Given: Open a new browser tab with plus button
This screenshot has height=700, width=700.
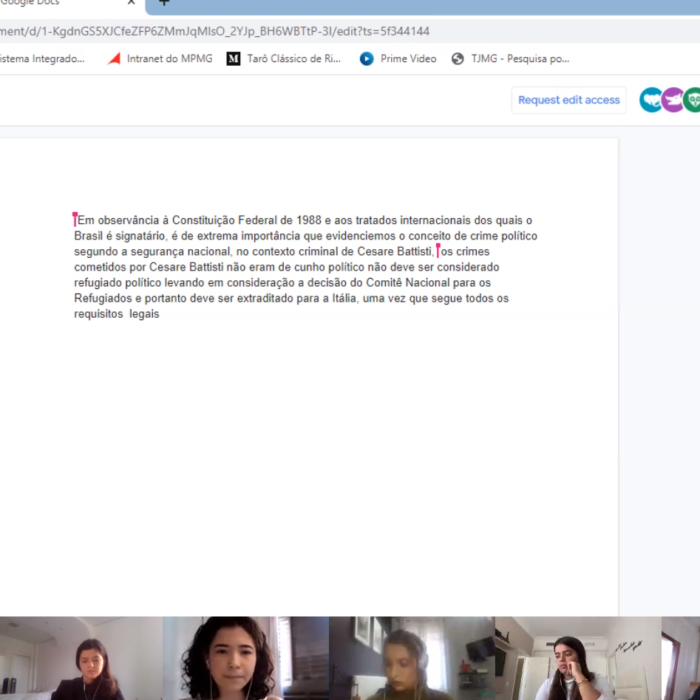Looking at the screenshot, I should (x=164, y=4).
